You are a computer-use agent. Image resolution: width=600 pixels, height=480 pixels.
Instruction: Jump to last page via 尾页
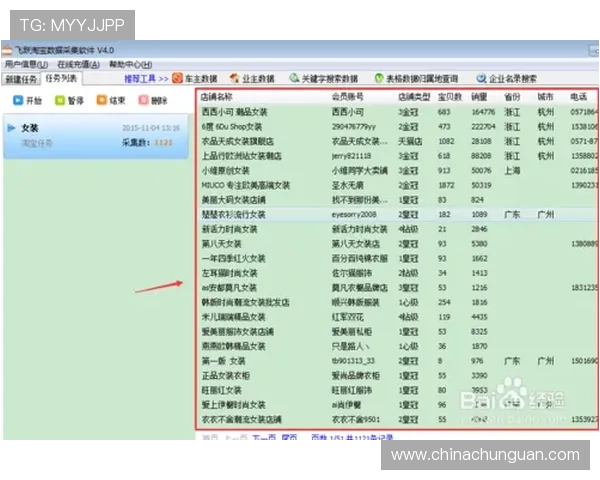[289, 437]
